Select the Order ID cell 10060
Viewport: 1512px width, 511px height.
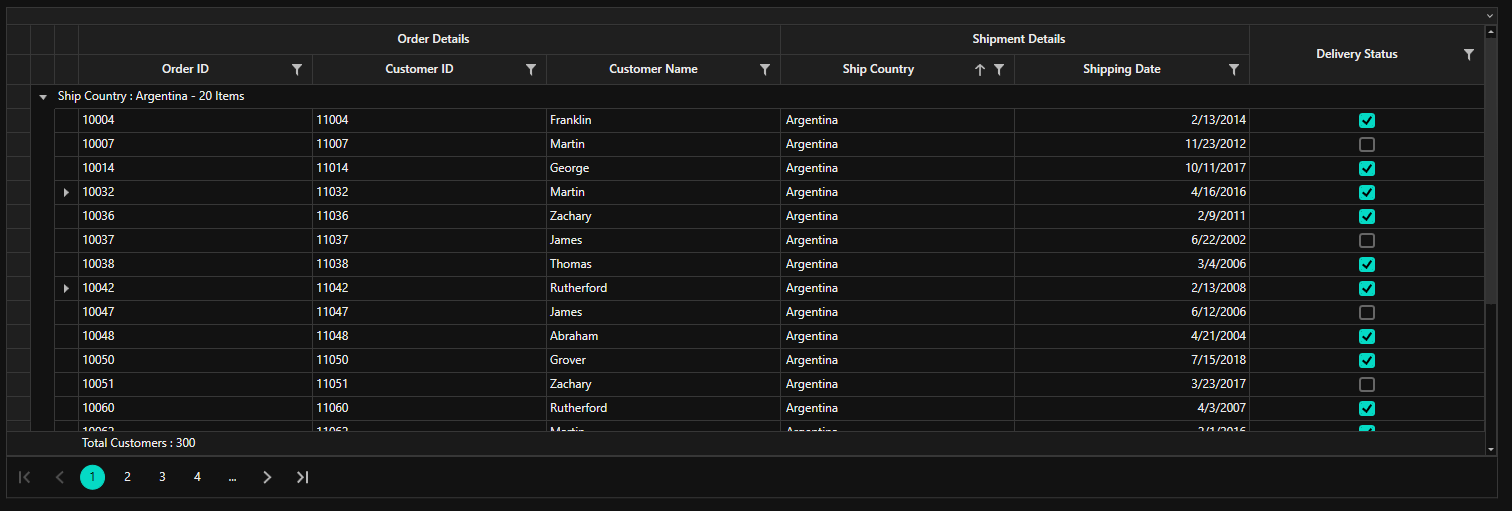[196, 408]
